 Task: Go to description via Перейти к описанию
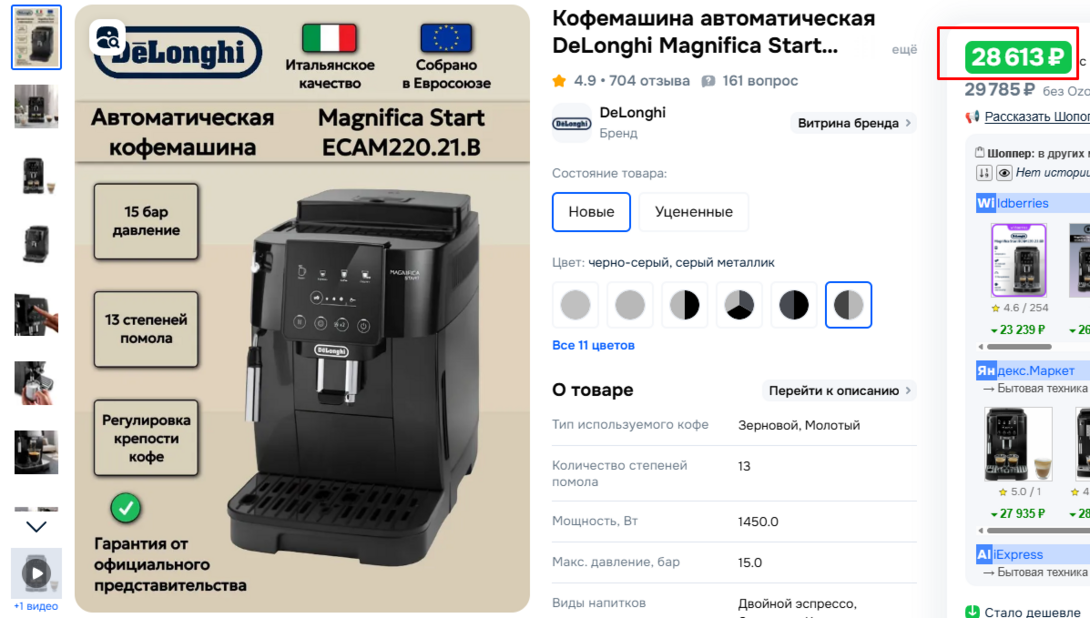(839, 391)
